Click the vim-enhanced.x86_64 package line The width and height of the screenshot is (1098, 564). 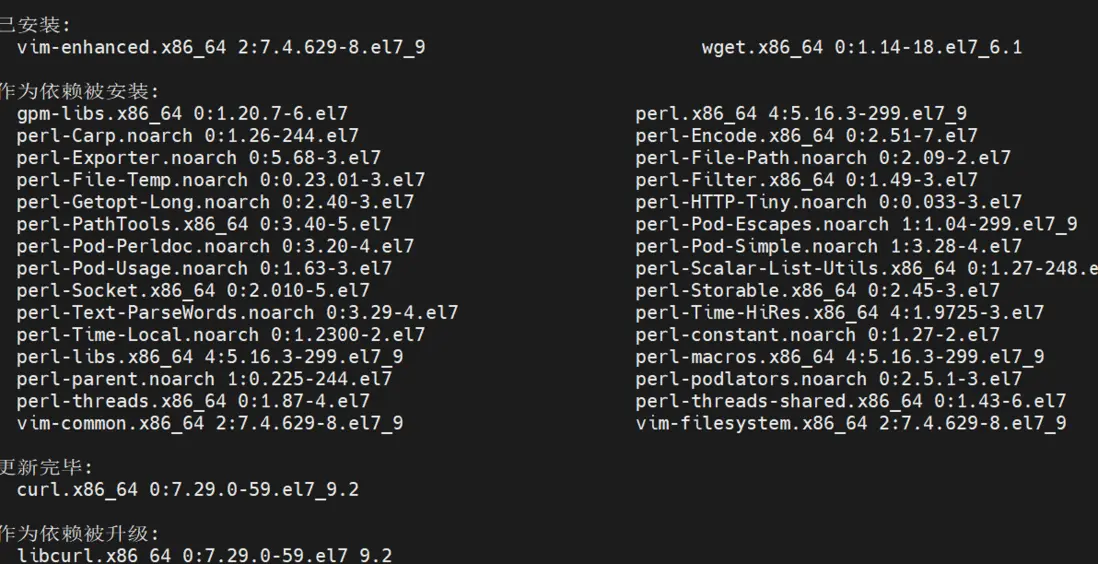221,47
